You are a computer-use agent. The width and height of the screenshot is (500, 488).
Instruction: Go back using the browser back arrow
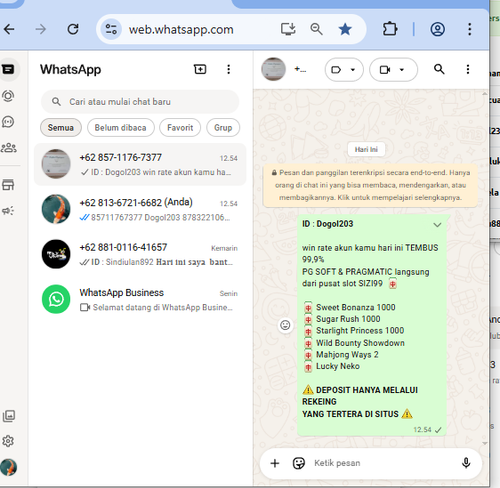click(9, 29)
